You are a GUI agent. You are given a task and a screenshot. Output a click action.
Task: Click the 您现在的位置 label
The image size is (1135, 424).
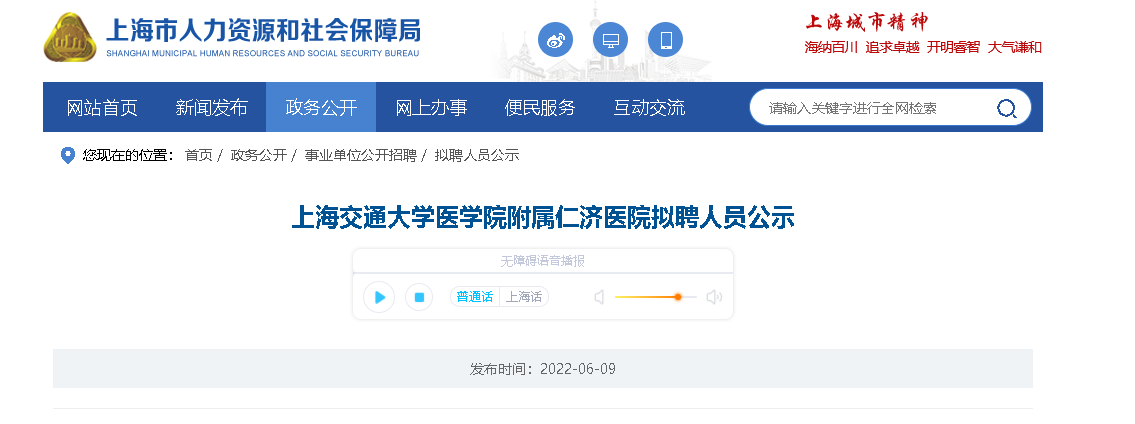pos(128,156)
